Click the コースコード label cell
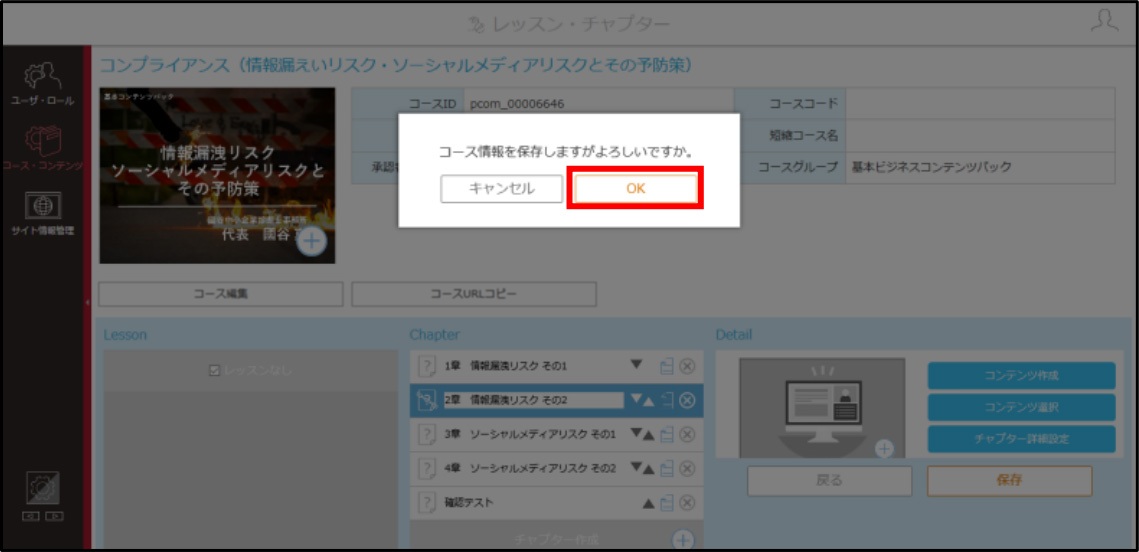1139x552 pixels. (790, 104)
